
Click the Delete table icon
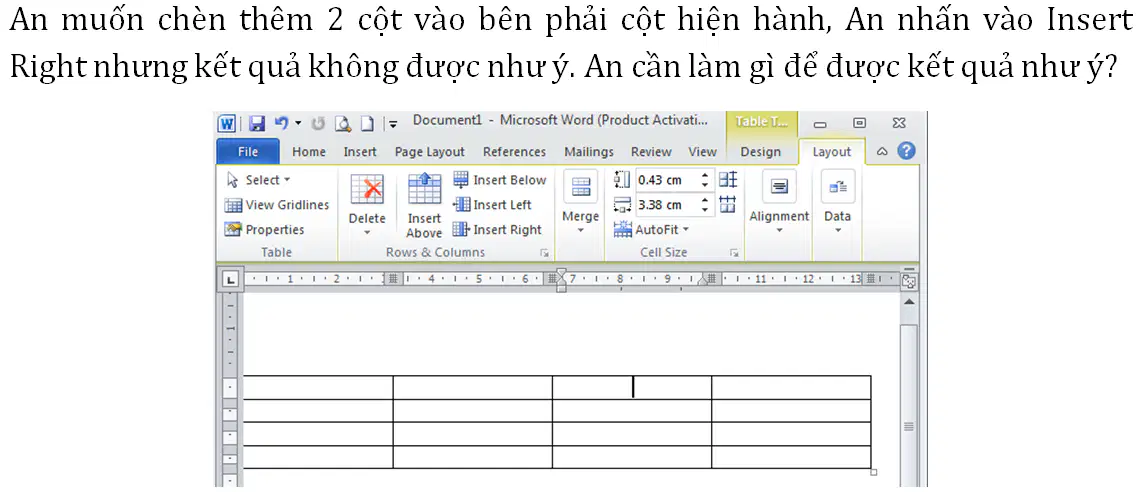click(367, 189)
